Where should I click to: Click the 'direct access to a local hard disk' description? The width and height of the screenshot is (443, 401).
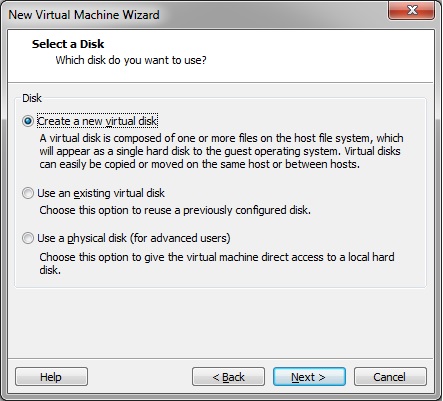(x=217, y=263)
